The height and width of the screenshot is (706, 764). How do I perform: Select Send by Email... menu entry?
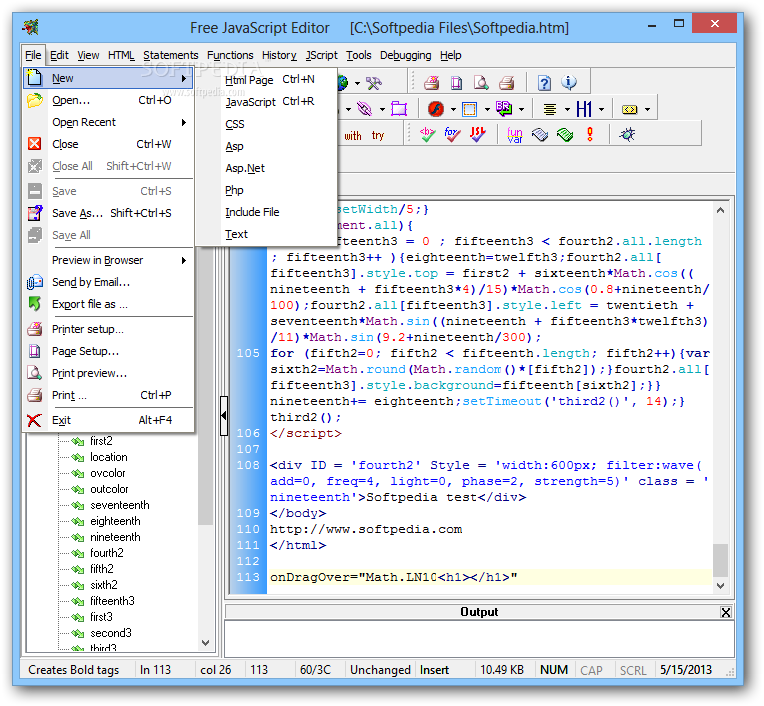tap(108, 282)
